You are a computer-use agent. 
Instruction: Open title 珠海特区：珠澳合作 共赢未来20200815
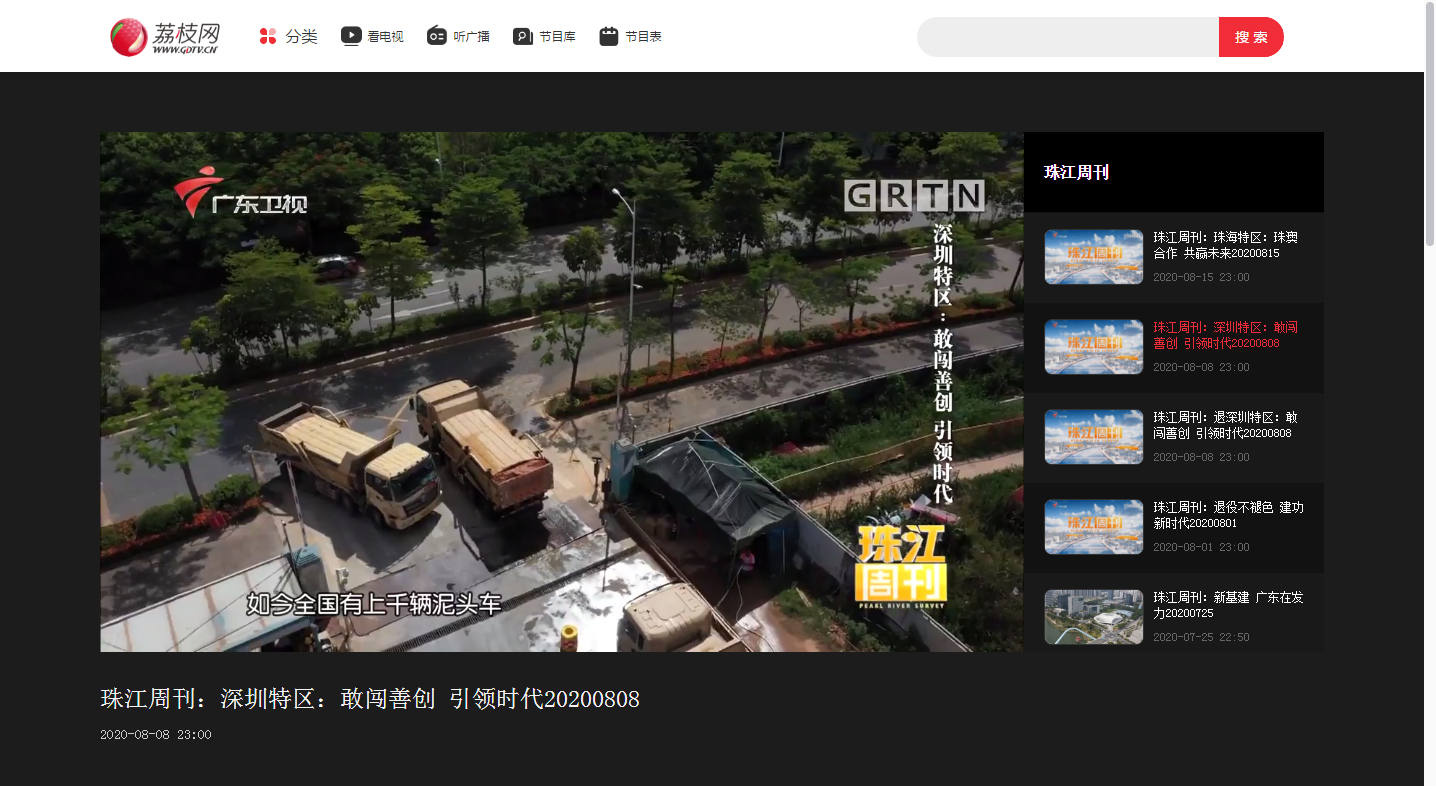click(x=1226, y=246)
